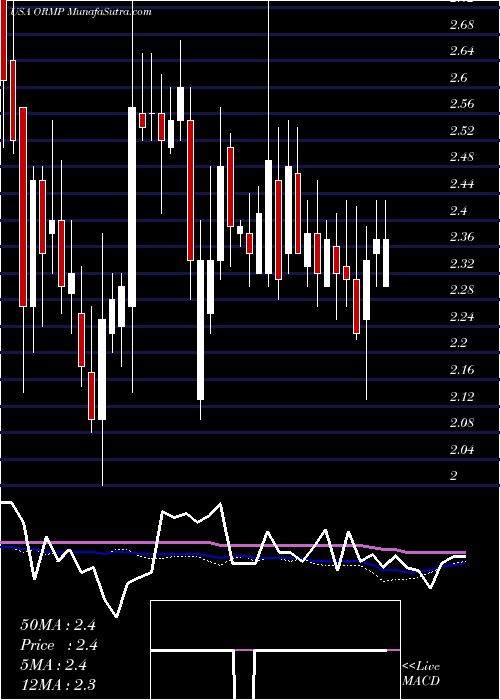Screen dimensions: 500x700
Task: Click the 2.64 price axis label
Action: (462, 51)
